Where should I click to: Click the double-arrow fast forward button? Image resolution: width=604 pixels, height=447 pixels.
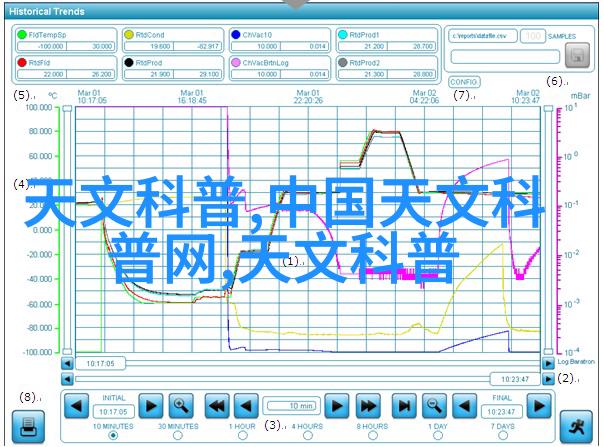tap(368, 405)
